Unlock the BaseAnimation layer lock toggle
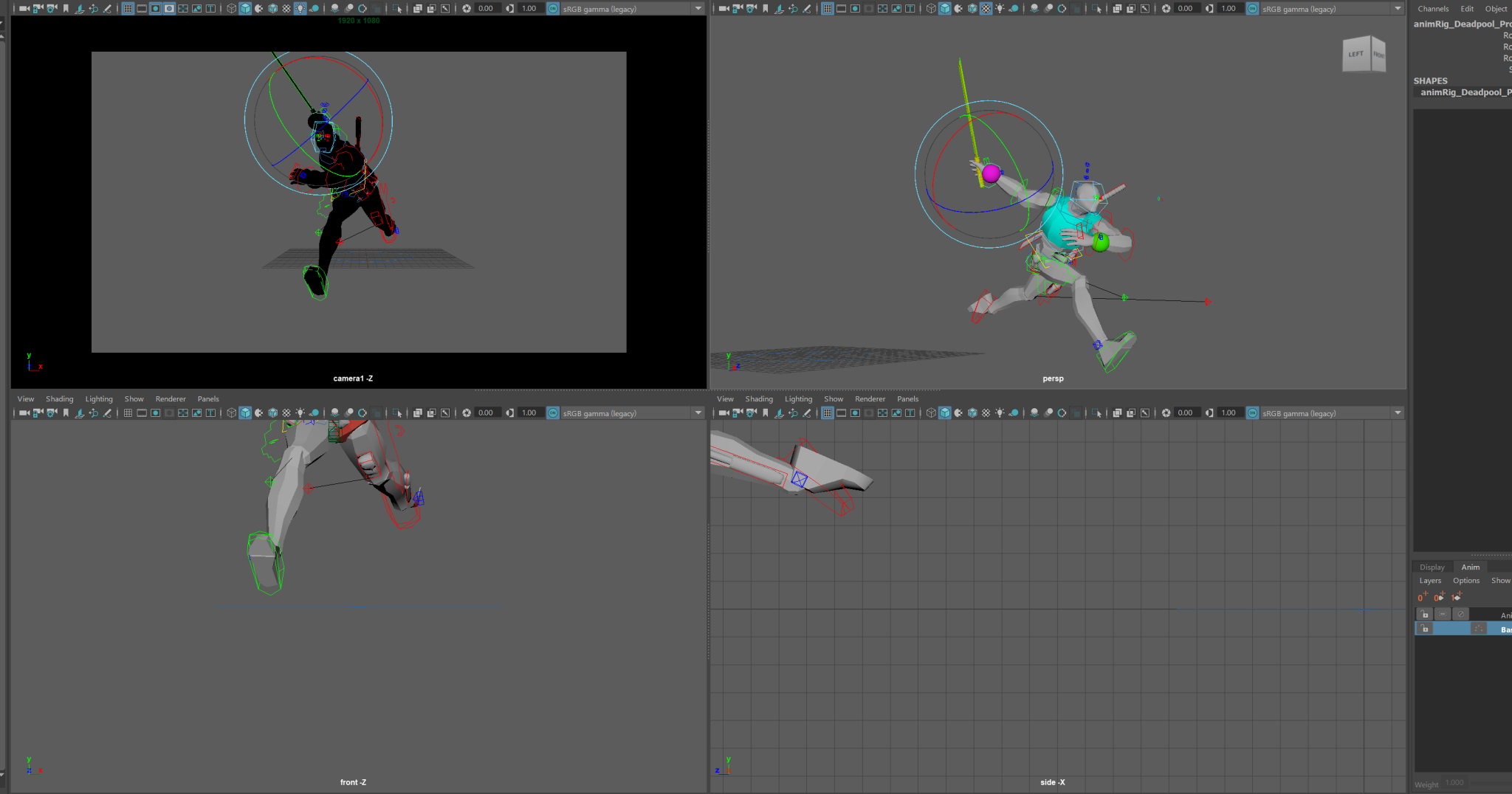Image resolution: width=1512 pixels, height=794 pixels. pyautogui.click(x=1424, y=628)
